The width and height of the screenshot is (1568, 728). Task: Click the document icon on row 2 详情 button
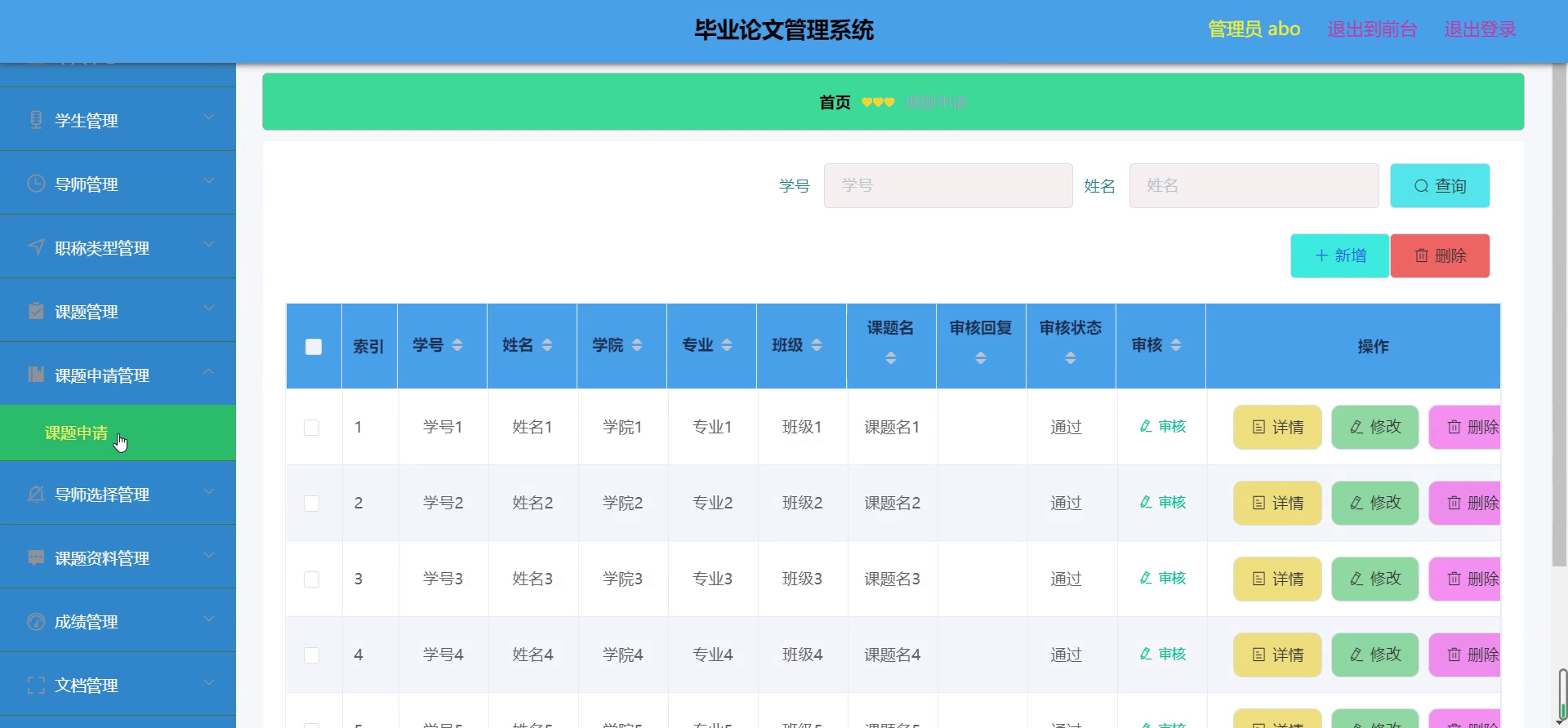click(1258, 503)
